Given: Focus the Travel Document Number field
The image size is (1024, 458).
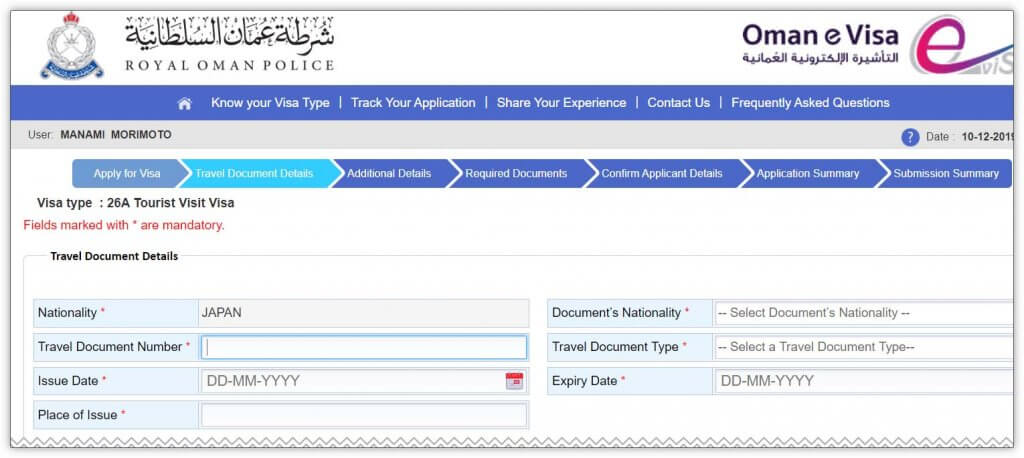Looking at the screenshot, I should tap(364, 347).
